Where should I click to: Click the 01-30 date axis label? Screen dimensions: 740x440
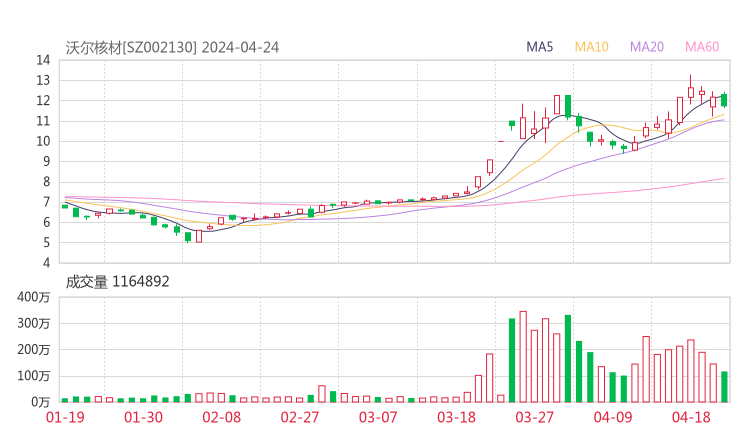tap(143, 417)
